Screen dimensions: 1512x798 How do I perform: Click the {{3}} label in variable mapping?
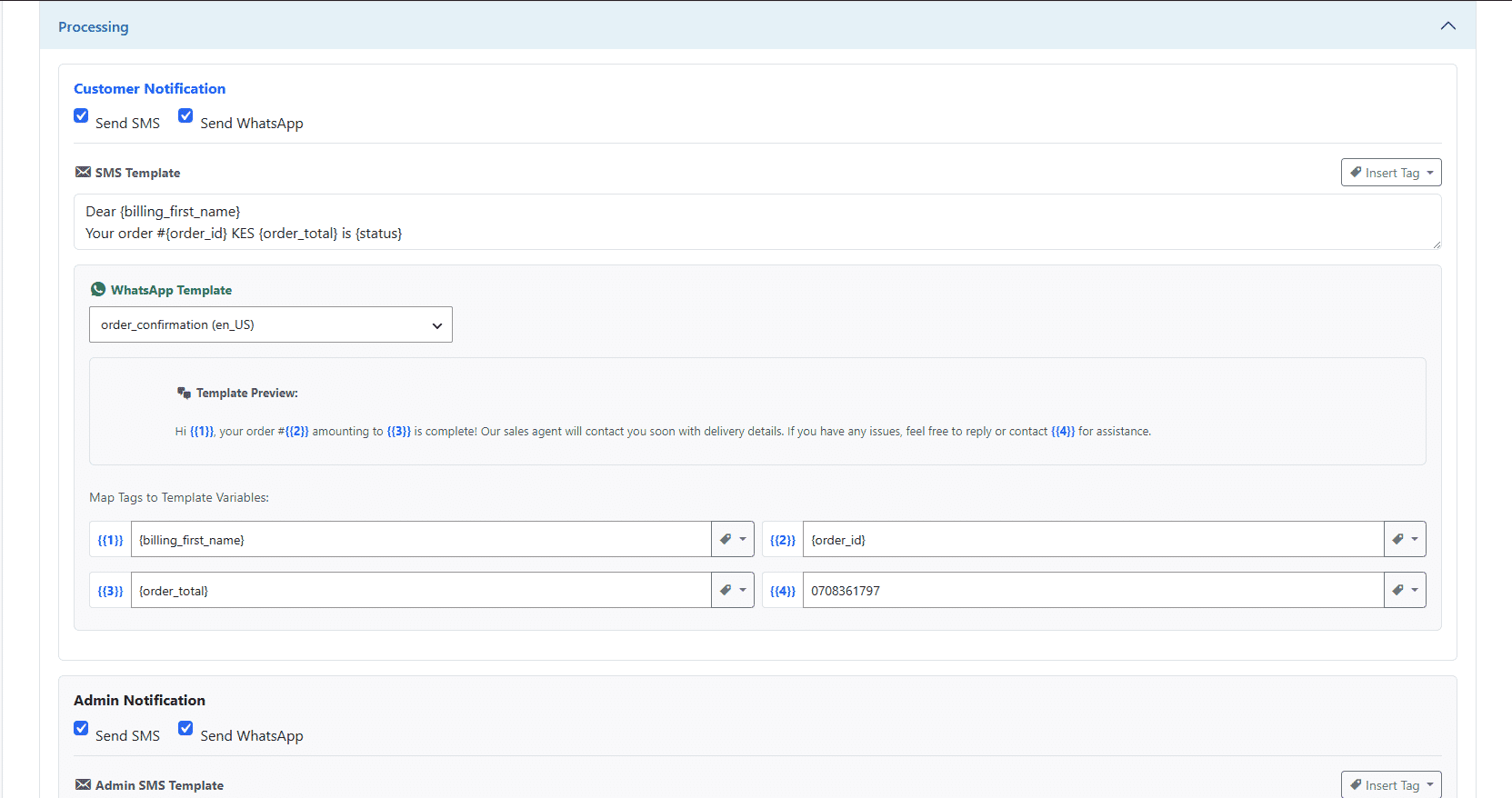point(110,590)
